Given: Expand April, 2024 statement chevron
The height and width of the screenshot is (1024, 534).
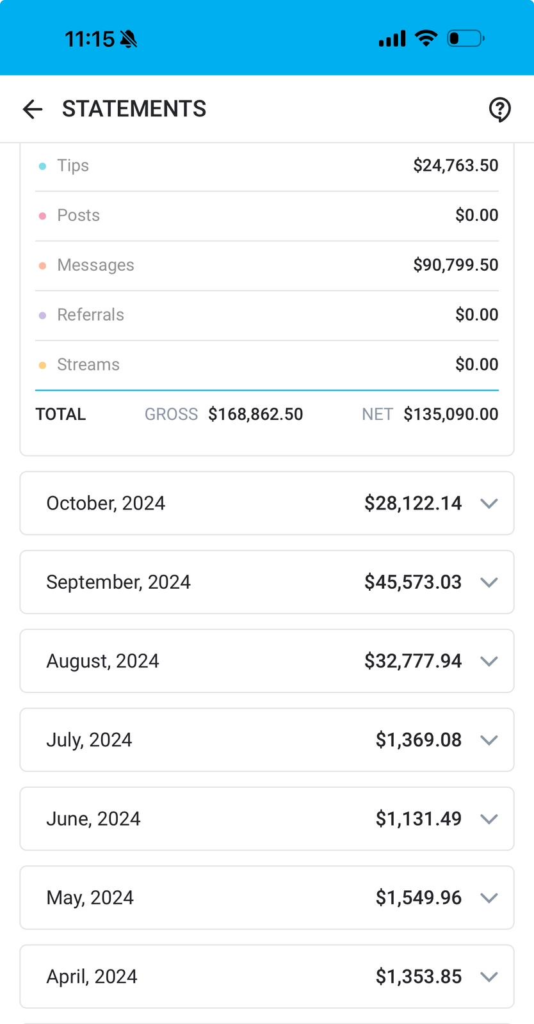Looking at the screenshot, I should pyautogui.click(x=489, y=977).
